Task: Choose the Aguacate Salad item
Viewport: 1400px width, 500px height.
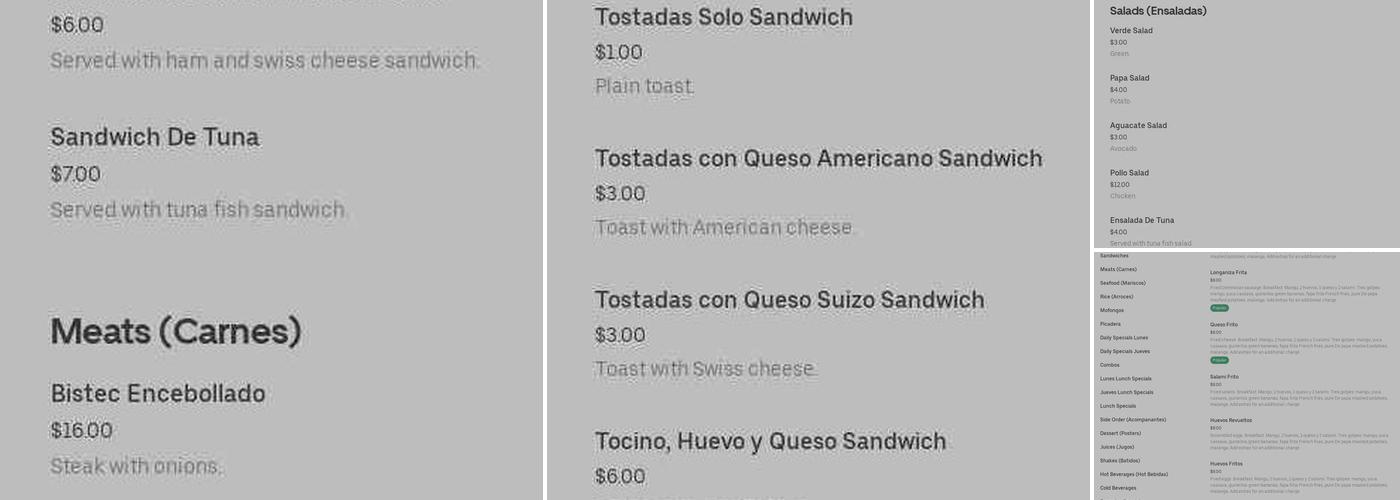Action: point(1138,126)
